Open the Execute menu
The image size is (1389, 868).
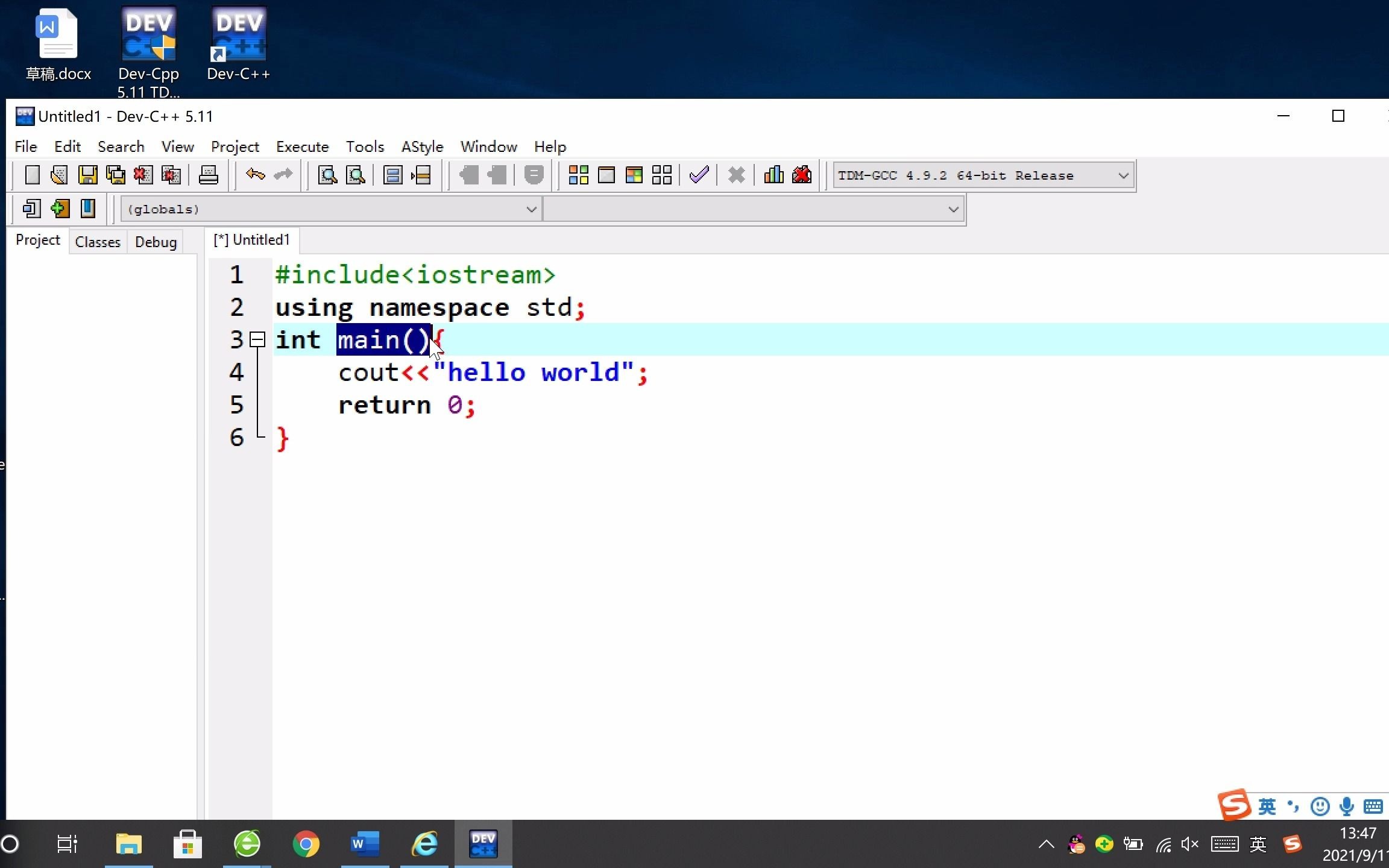click(301, 147)
